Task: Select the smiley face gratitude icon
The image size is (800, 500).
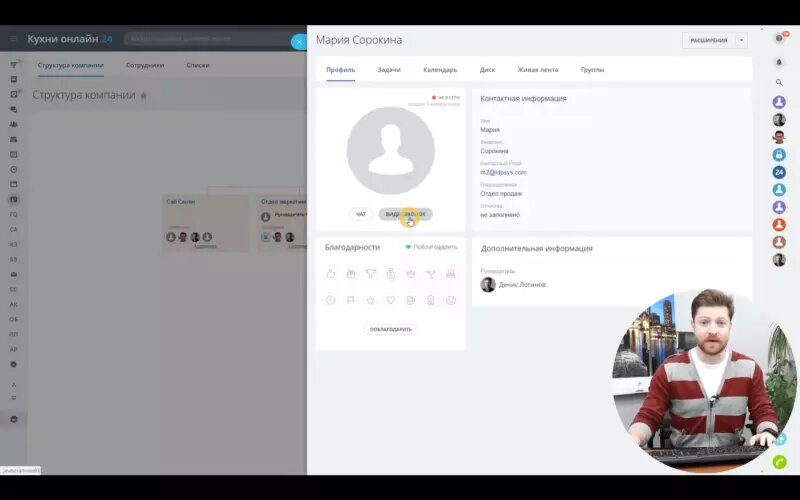Action: point(451,301)
